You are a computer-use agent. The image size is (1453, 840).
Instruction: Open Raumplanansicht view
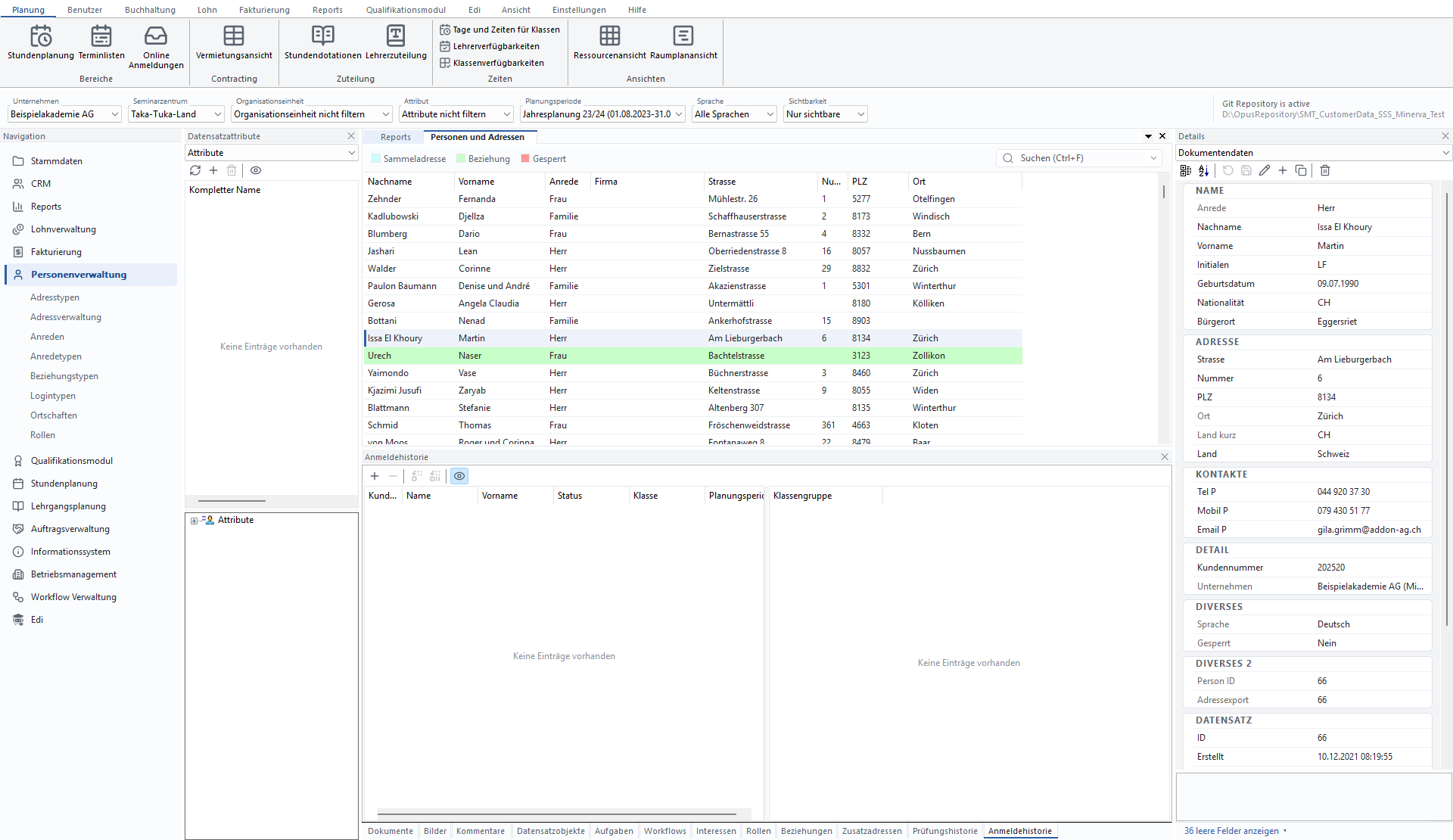tap(683, 42)
